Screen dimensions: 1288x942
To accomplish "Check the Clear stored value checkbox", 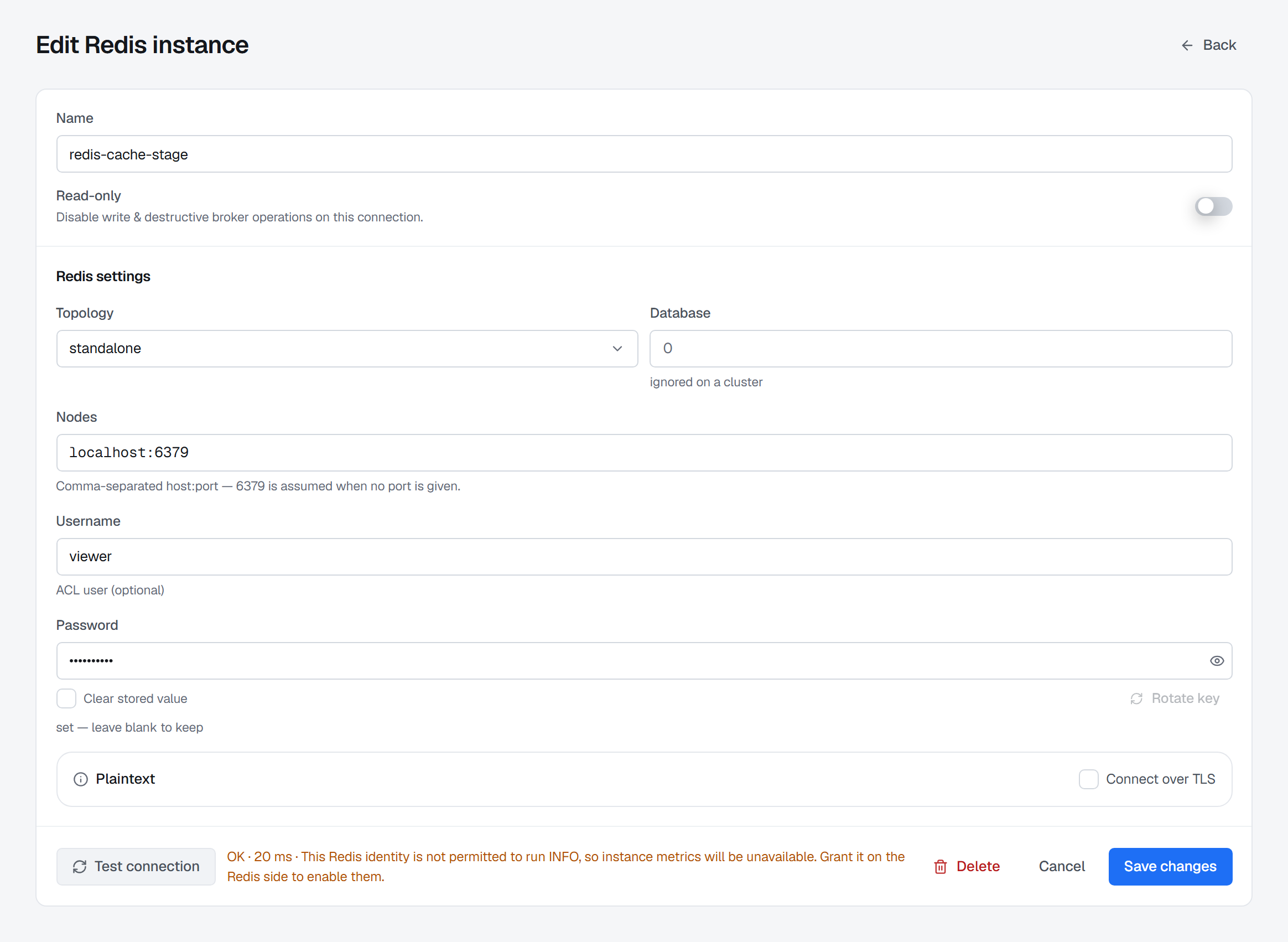I will (x=66, y=698).
